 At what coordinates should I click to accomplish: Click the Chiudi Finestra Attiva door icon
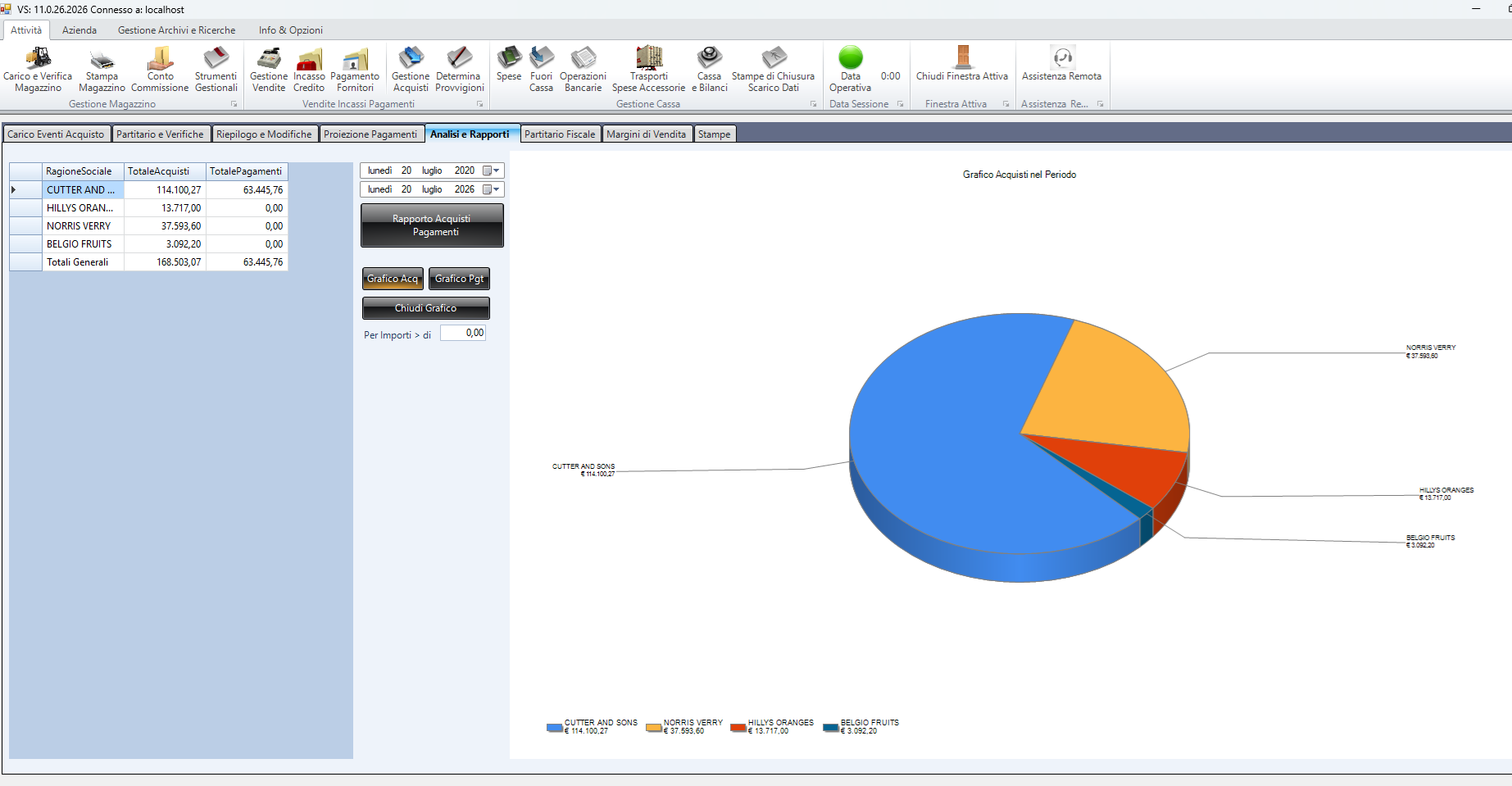click(x=963, y=57)
